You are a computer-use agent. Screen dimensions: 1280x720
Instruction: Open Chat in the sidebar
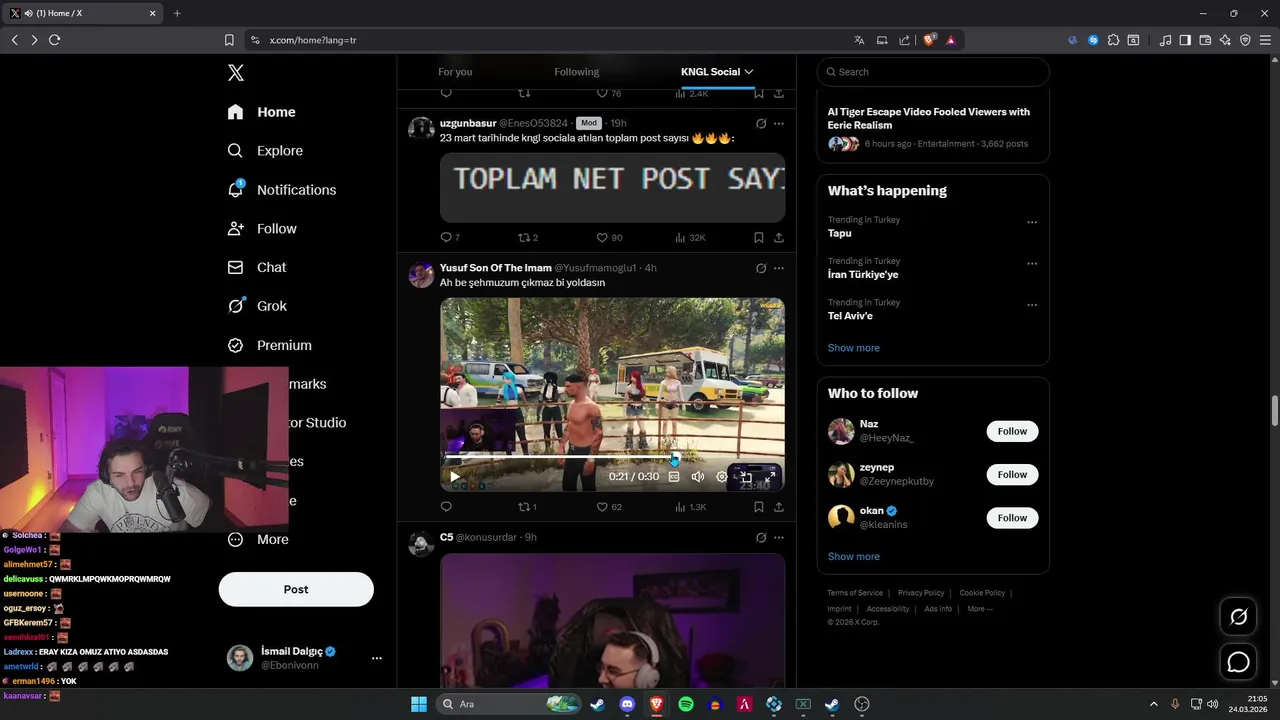pyautogui.click(x=256, y=268)
